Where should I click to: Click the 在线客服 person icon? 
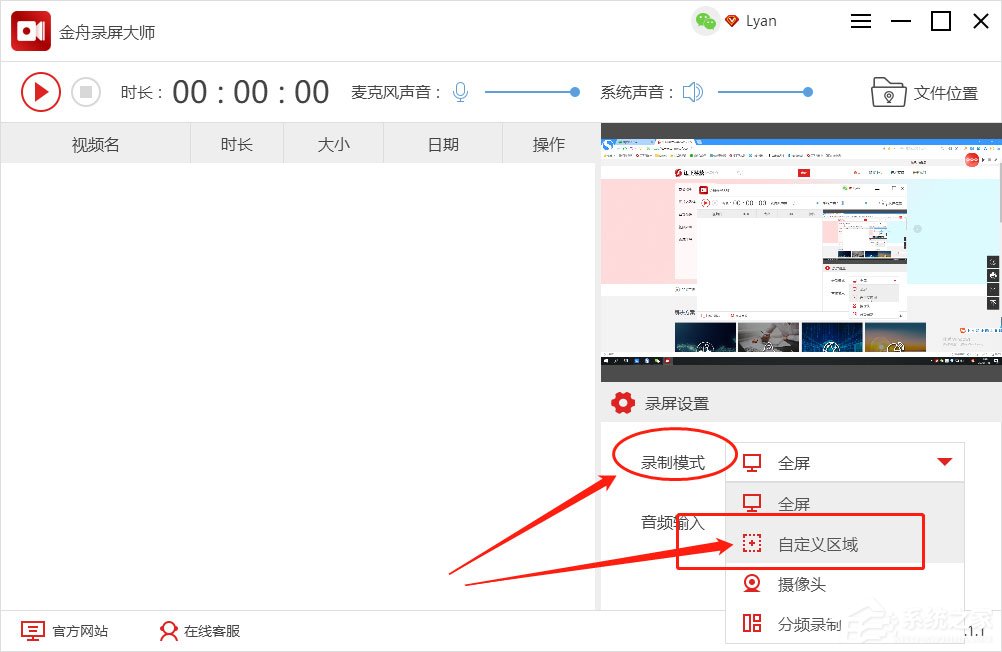pos(168,631)
